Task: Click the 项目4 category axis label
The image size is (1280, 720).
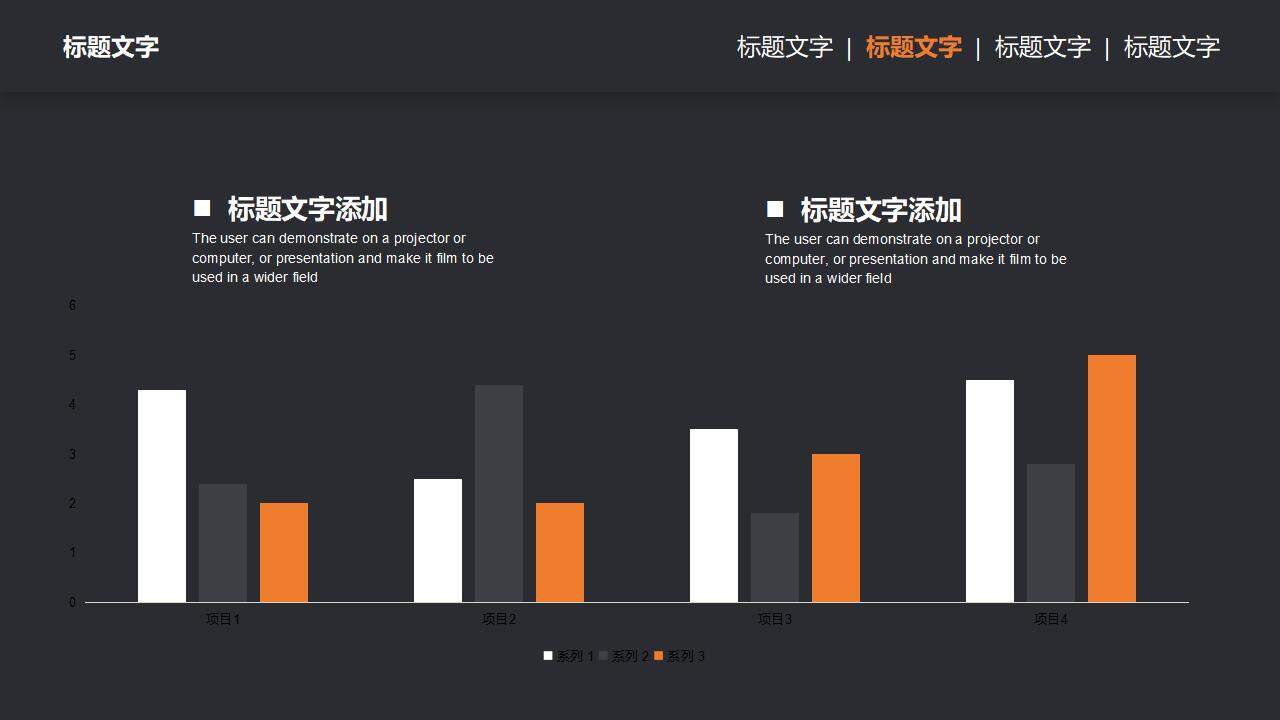Action: (x=1051, y=619)
